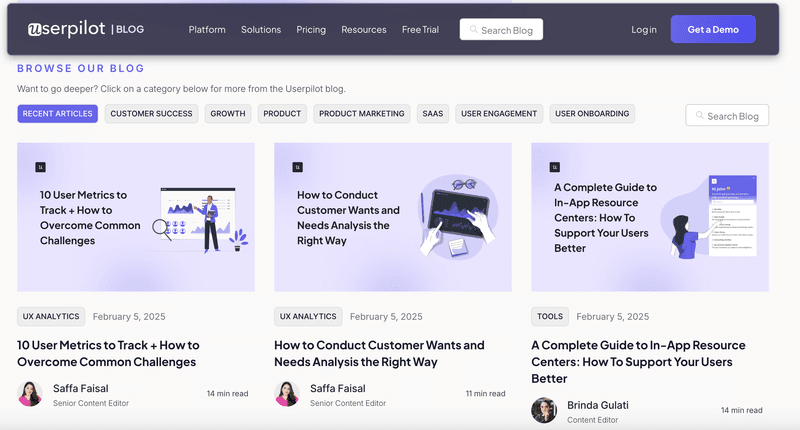800x430 pixels.
Task: Click Saffa Faisal's avatar under first article
Action: click(x=30, y=394)
